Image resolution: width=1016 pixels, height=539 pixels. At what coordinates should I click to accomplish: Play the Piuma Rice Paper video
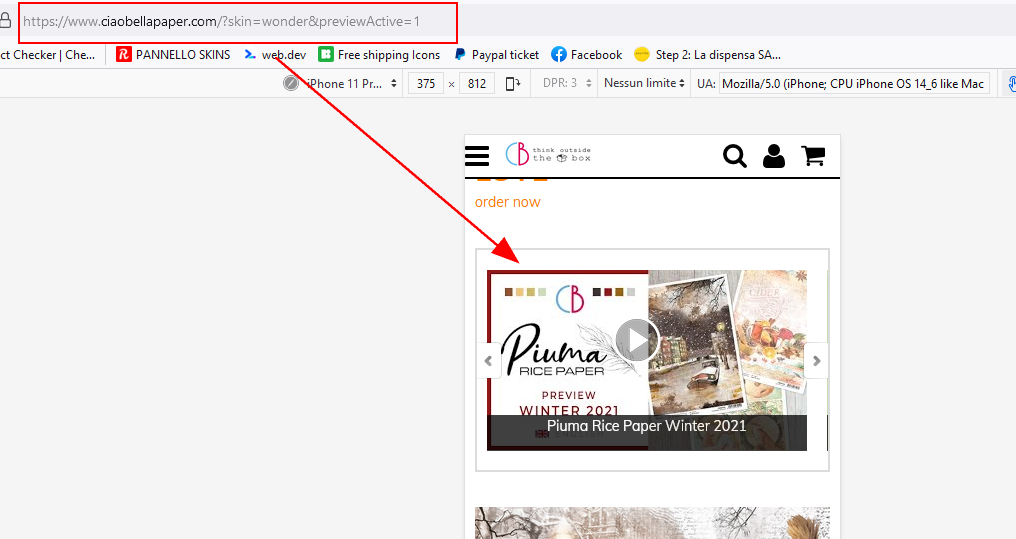click(637, 341)
